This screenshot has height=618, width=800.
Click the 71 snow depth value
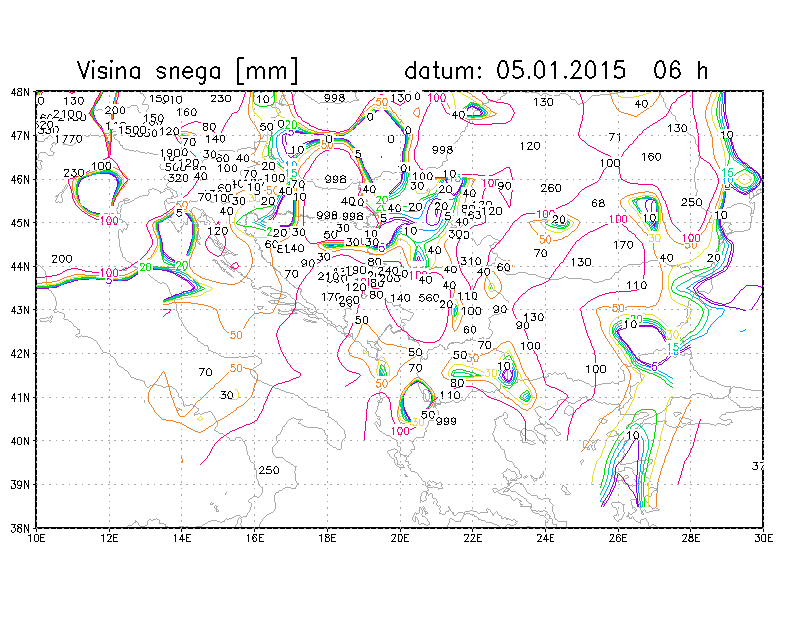point(615,137)
